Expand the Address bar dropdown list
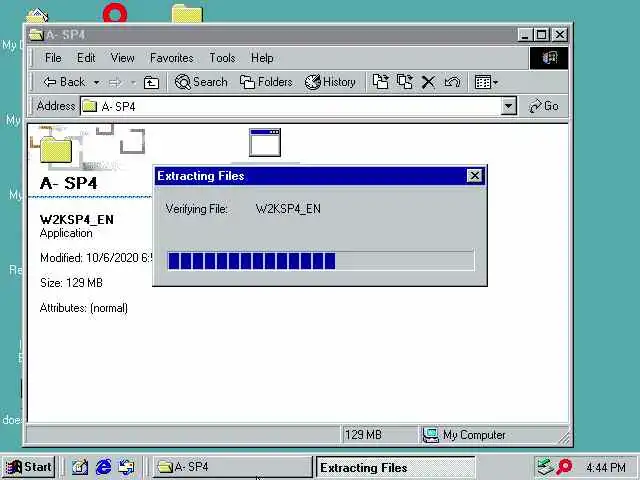The width and height of the screenshot is (640, 480). 509,107
